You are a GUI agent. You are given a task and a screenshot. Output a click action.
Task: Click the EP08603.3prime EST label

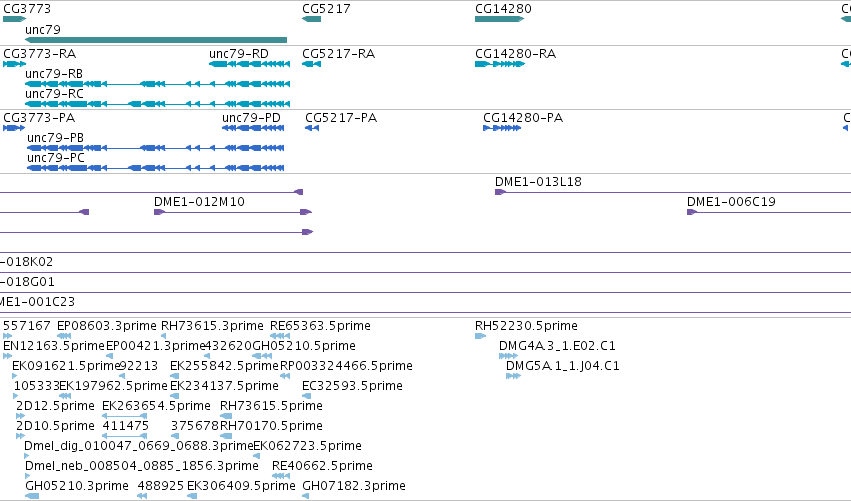[x=106, y=326]
